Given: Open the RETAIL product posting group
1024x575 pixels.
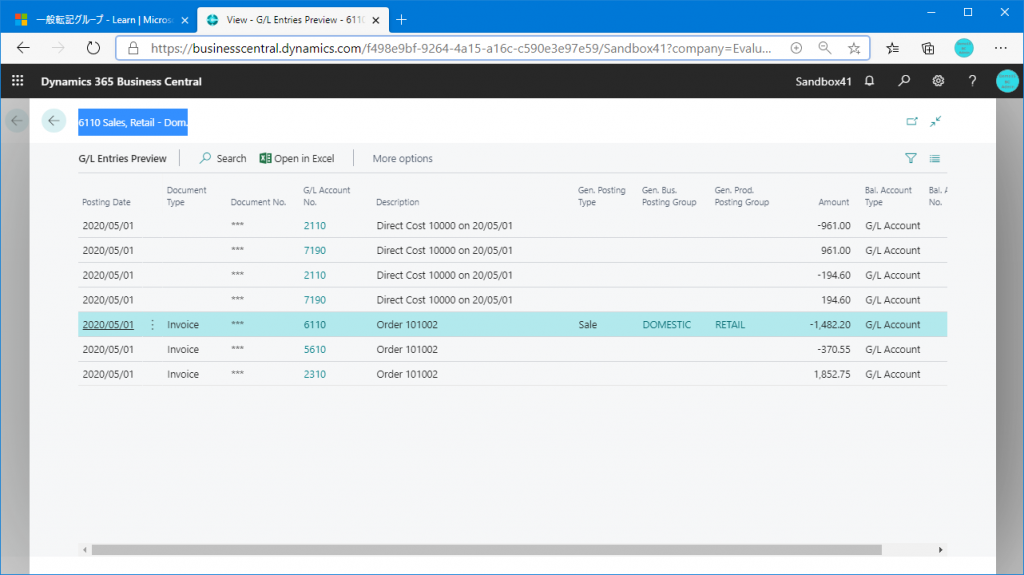Looking at the screenshot, I should (x=729, y=325).
